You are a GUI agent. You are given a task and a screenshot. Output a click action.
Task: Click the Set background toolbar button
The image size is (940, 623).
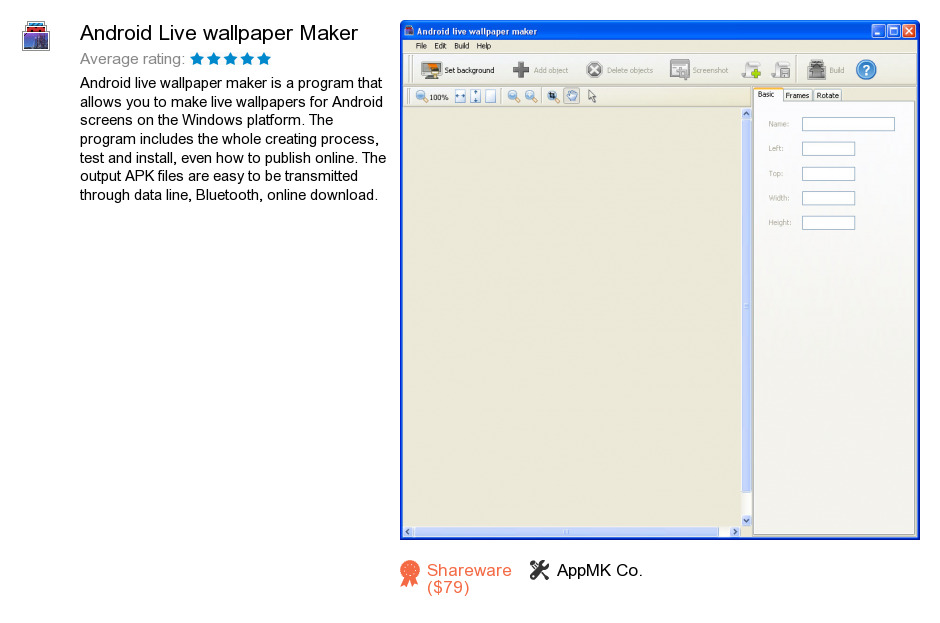point(458,70)
